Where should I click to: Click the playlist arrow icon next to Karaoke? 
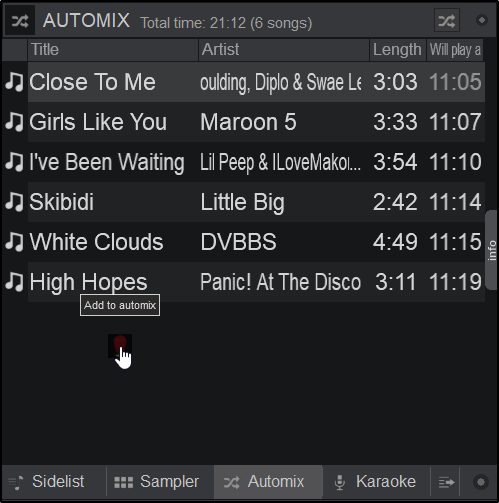(446, 482)
